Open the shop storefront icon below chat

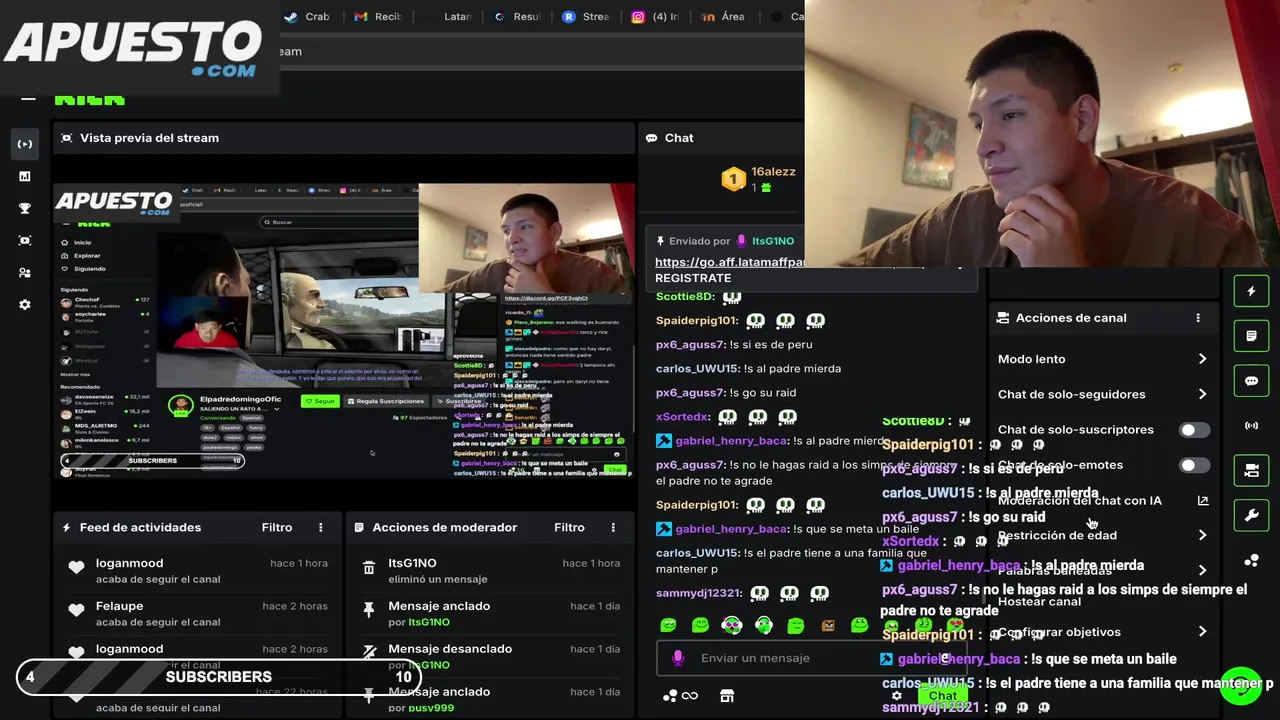pyautogui.click(x=727, y=696)
